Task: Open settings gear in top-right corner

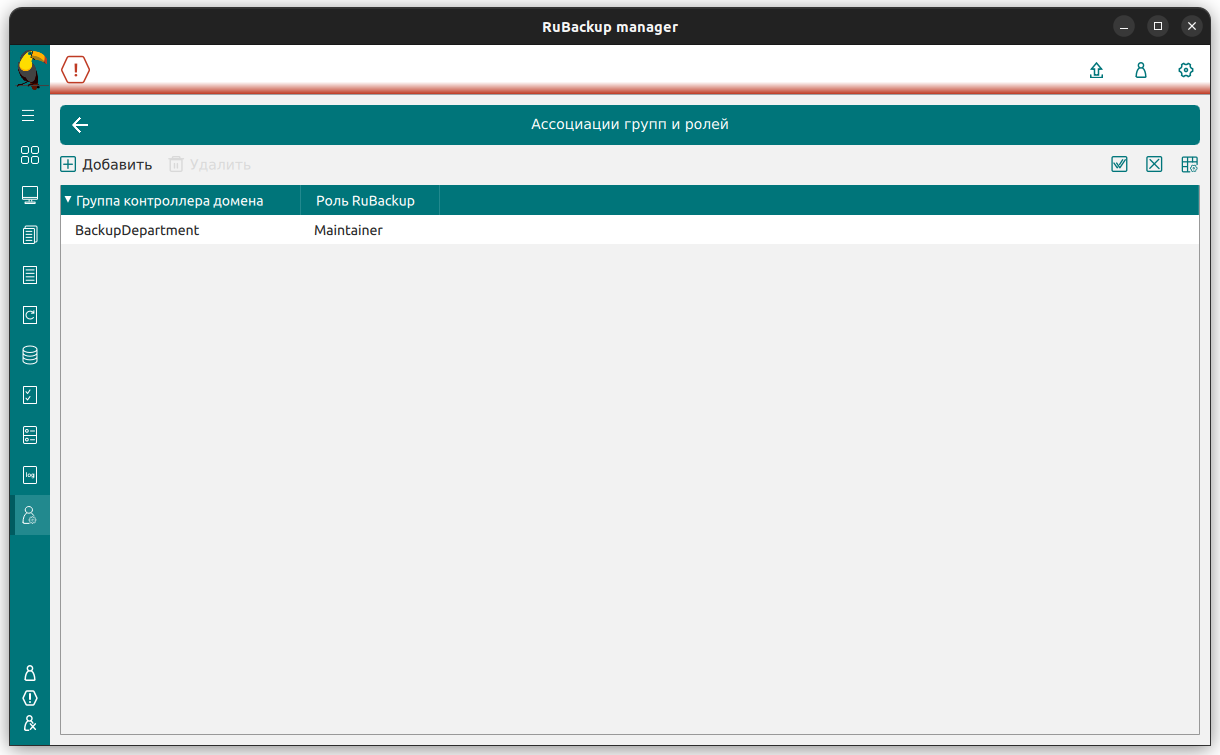Action: pyautogui.click(x=1186, y=70)
